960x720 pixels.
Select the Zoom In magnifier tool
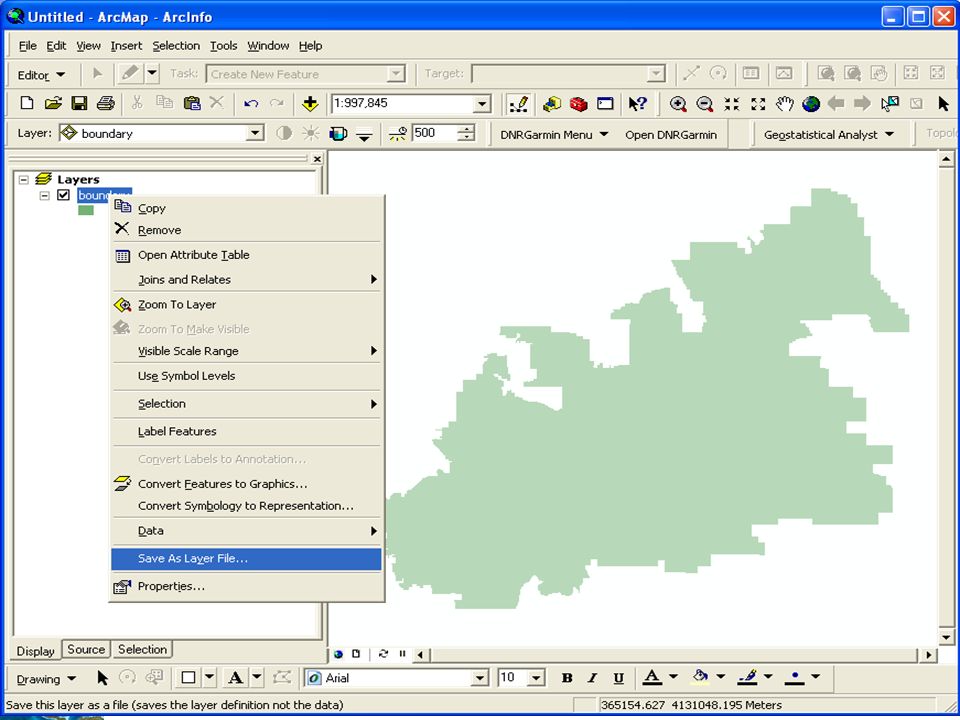(678, 103)
